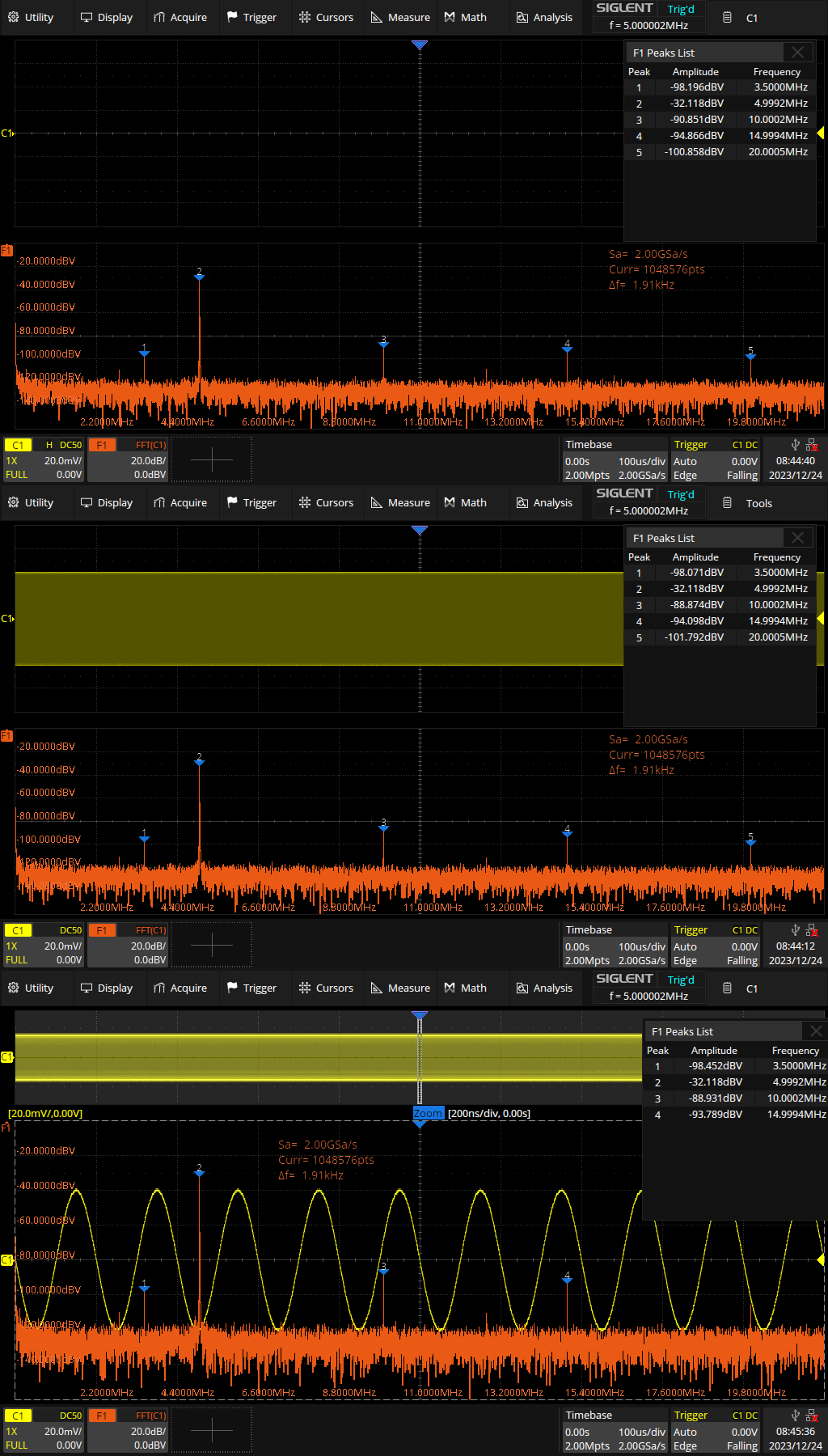Toggle C1 channel box in 08:44:12 capture
The height and width of the screenshot is (1456, 828).
(x=44, y=945)
